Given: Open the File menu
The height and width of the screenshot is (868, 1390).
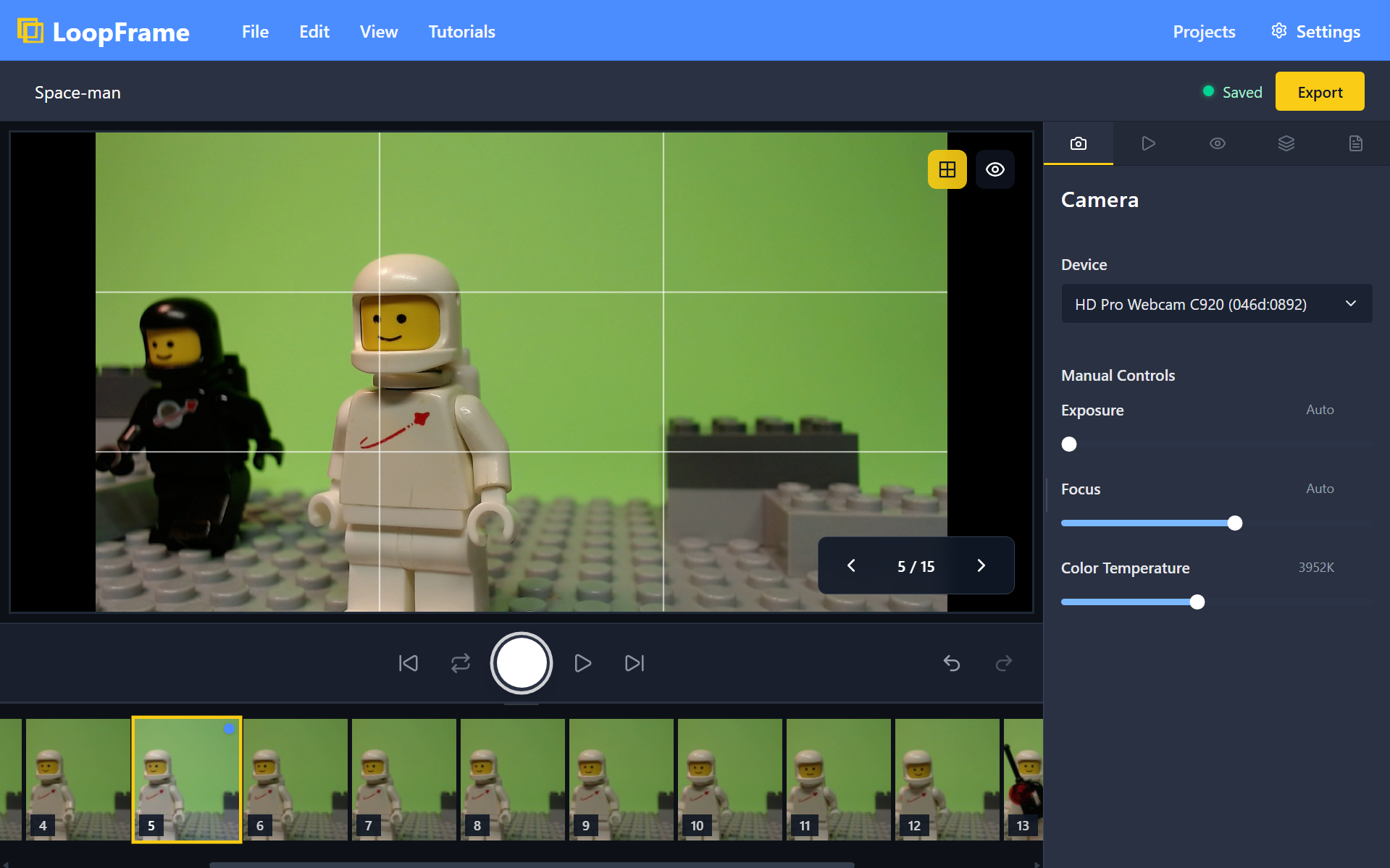Looking at the screenshot, I should [x=255, y=31].
